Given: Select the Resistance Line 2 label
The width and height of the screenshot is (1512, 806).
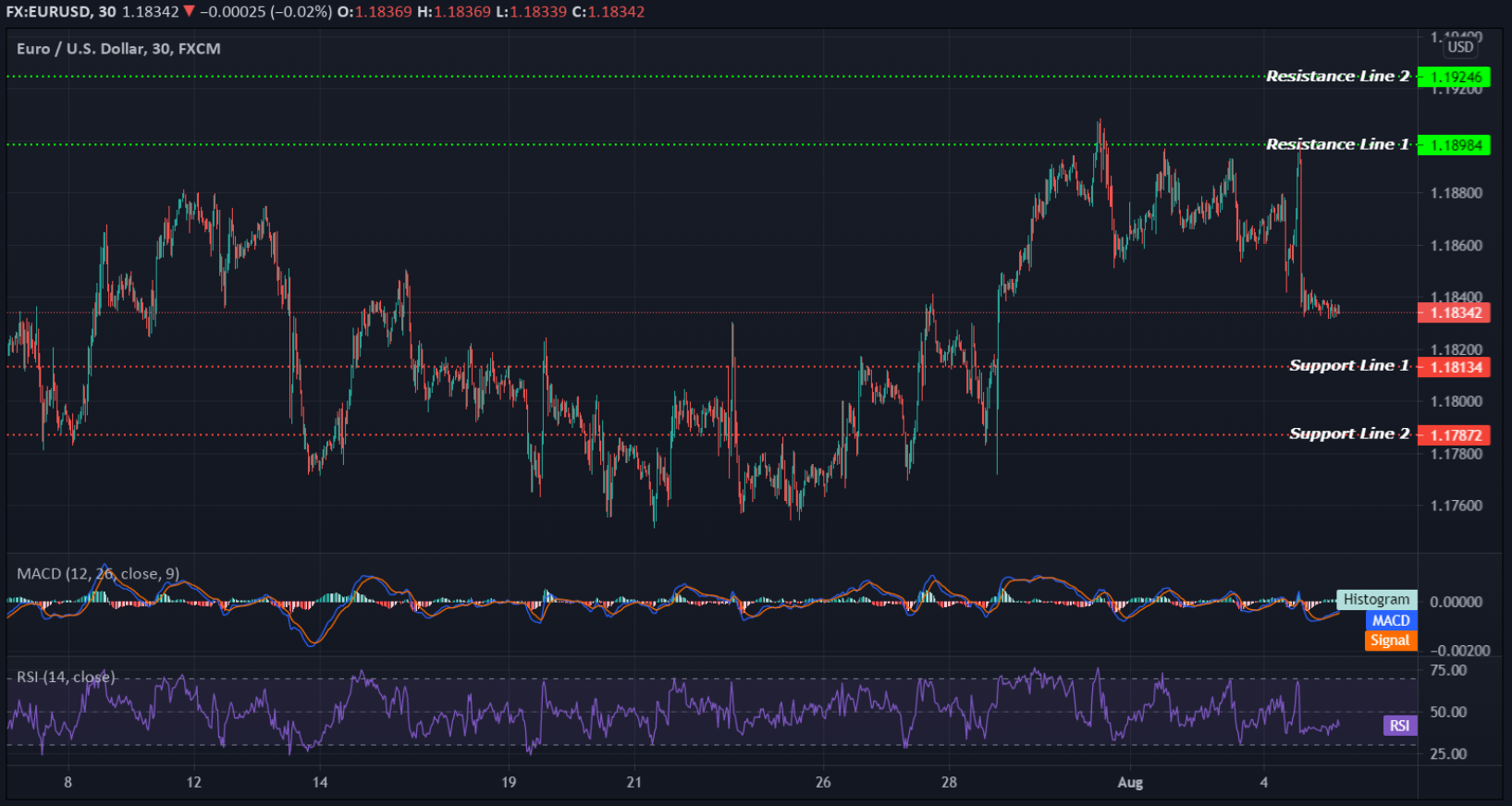Looking at the screenshot, I should 1337,76.
